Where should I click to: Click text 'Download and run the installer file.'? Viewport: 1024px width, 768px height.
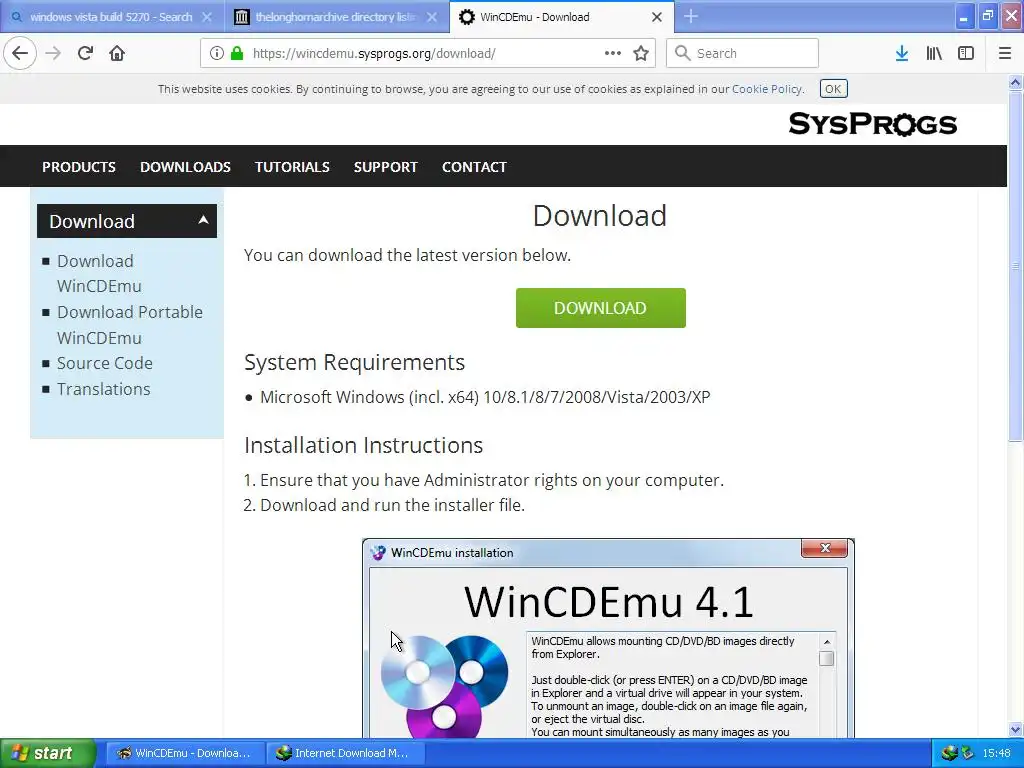tap(392, 505)
